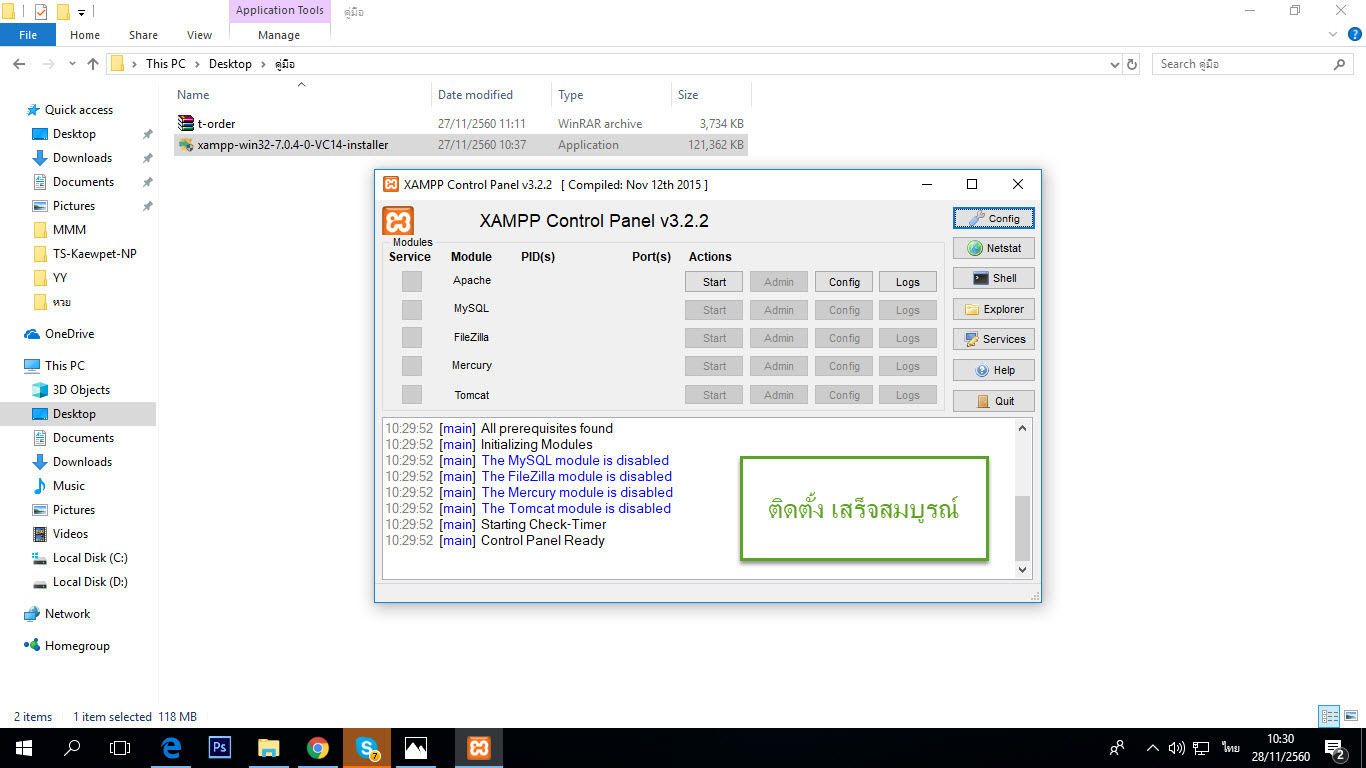The image size is (1366, 768).
Task: Select the t-order WinRAR archive file
Action: tap(461, 124)
